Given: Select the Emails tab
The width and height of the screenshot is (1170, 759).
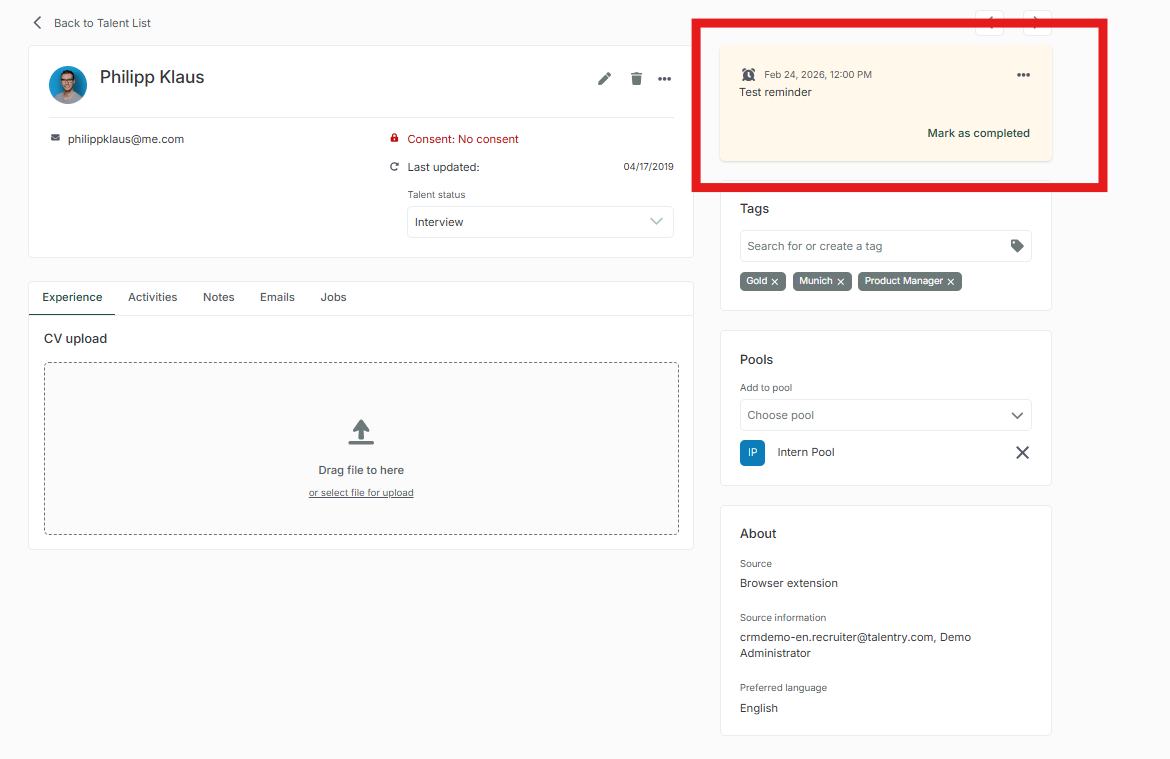Looking at the screenshot, I should click(x=277, y=297).
